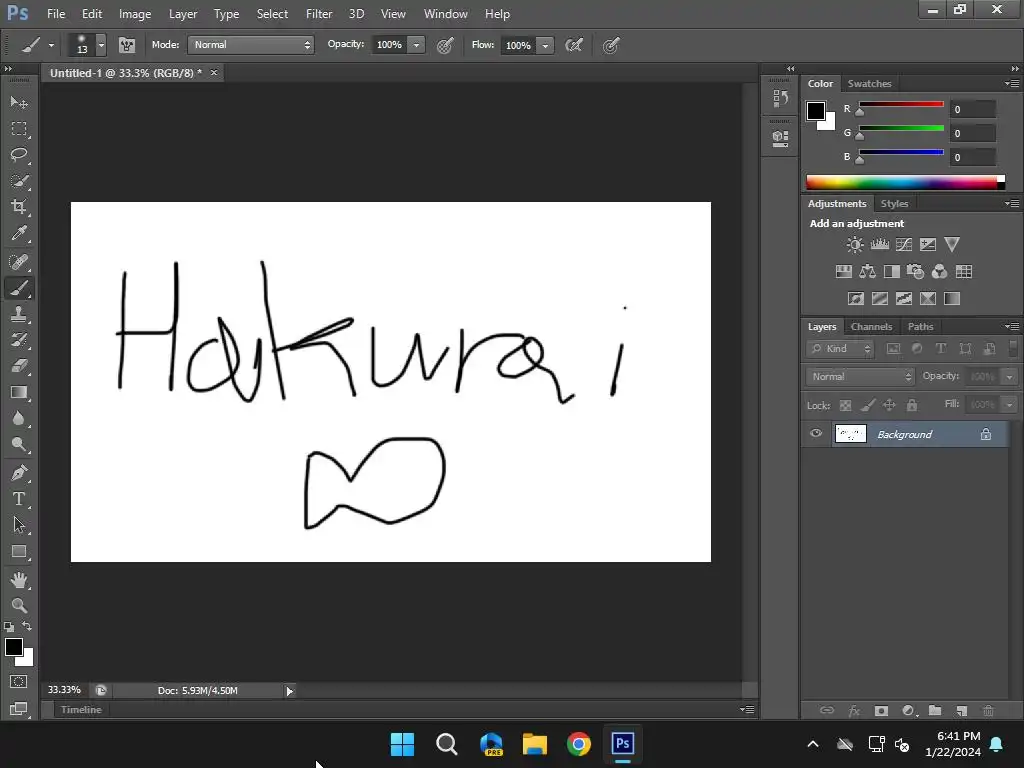Expand the brush Opacity slider dropdown
Image resolution: width=1024 pixels, height=768 pixels.
click(416, 45)
